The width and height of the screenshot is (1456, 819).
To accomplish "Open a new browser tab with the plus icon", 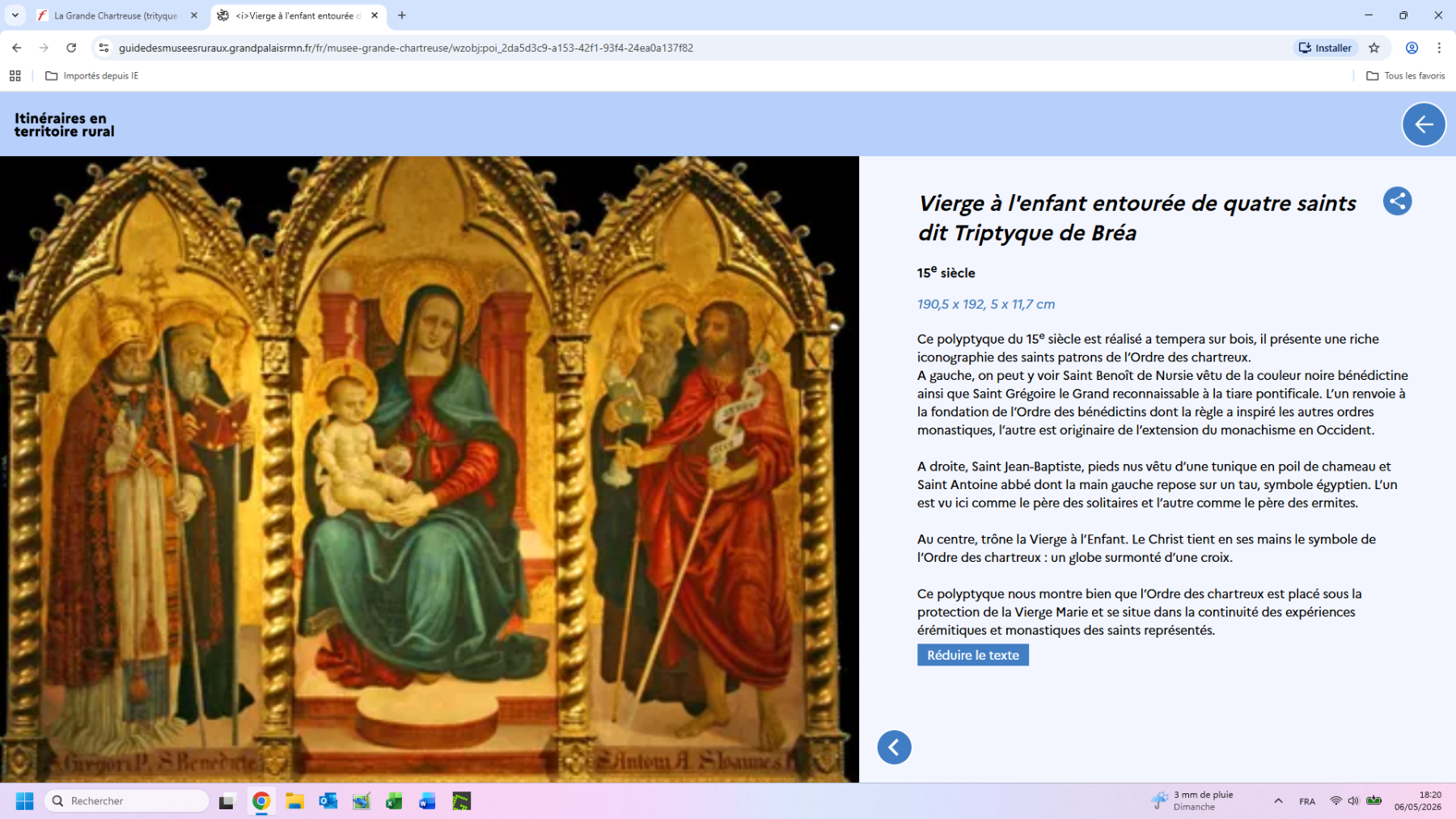I will (x=402, y=15).
